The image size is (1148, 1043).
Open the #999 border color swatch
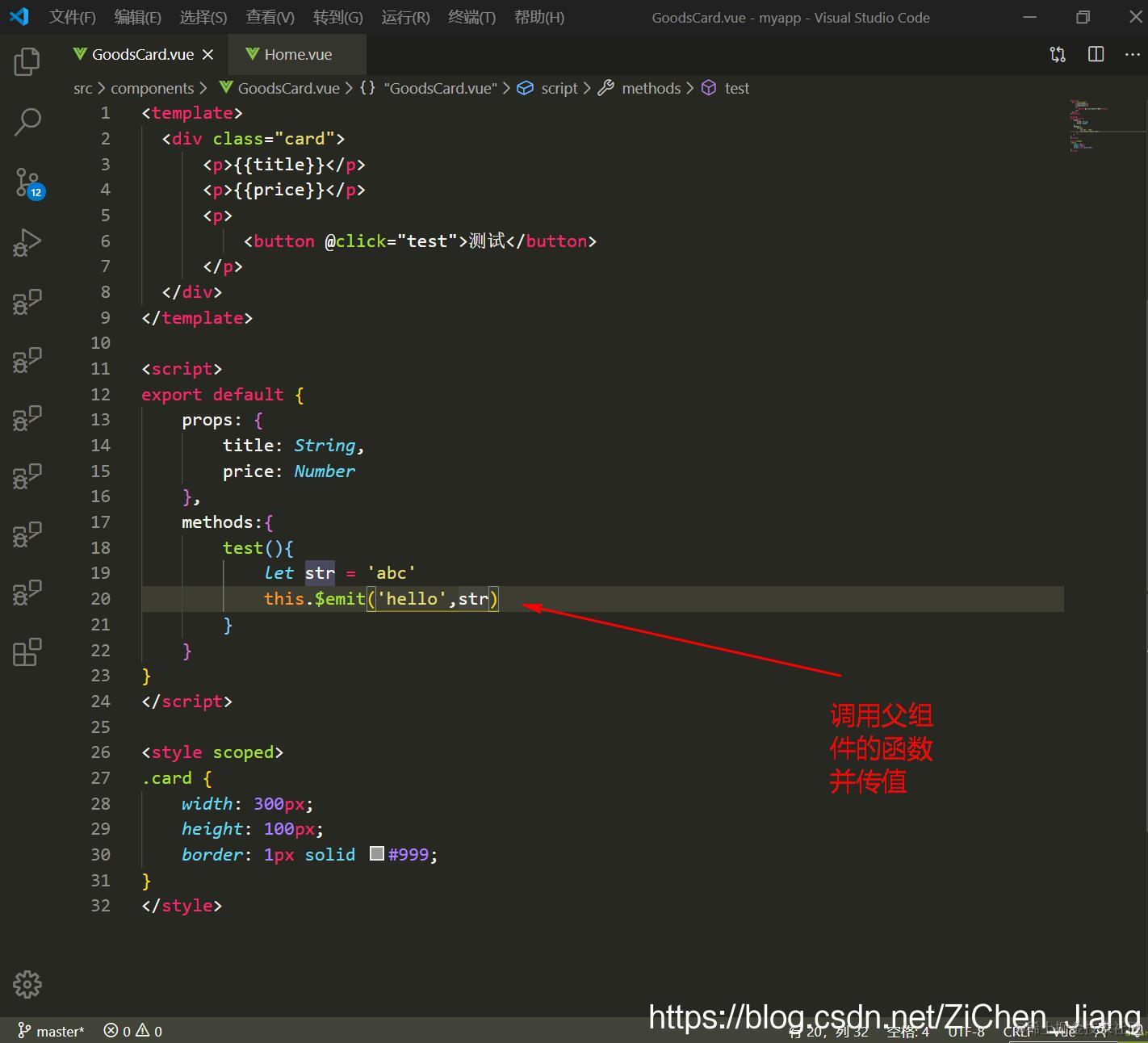pos(377,853)
